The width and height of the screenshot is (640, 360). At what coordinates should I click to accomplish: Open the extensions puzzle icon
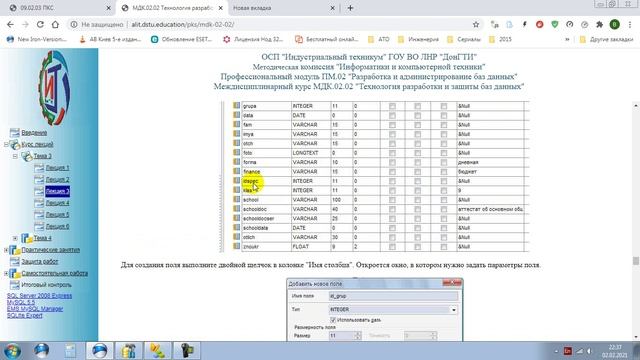coord(600,24)
